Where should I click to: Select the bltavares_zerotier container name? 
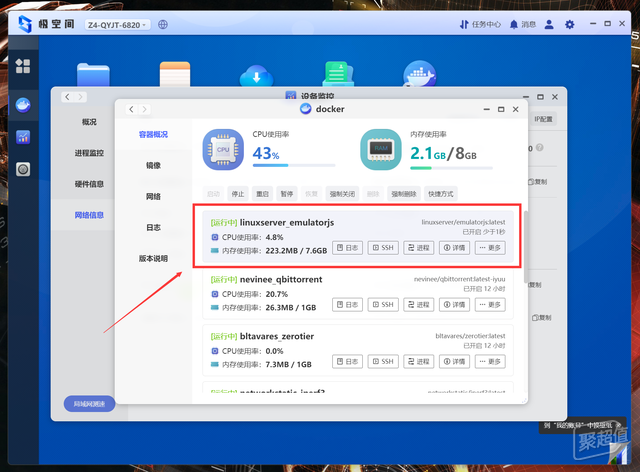tap(277, 336)
